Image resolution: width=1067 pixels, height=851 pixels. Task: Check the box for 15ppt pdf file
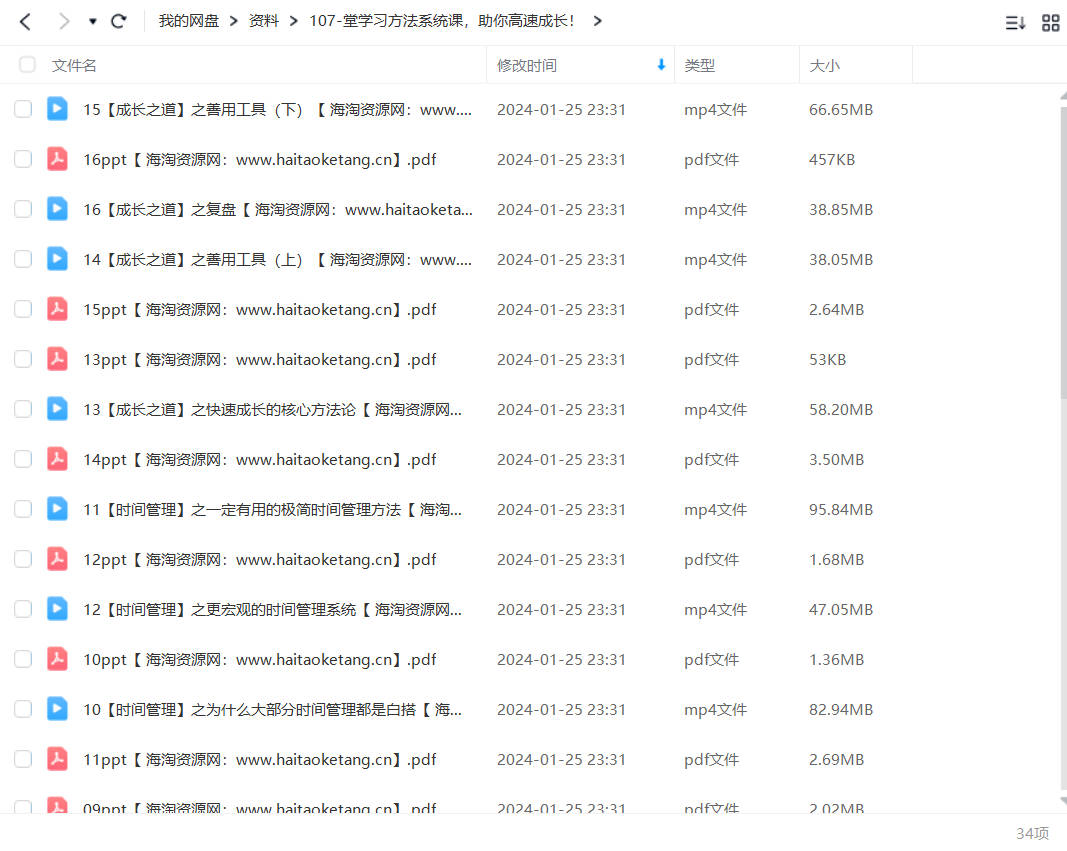tap(23, 309)
